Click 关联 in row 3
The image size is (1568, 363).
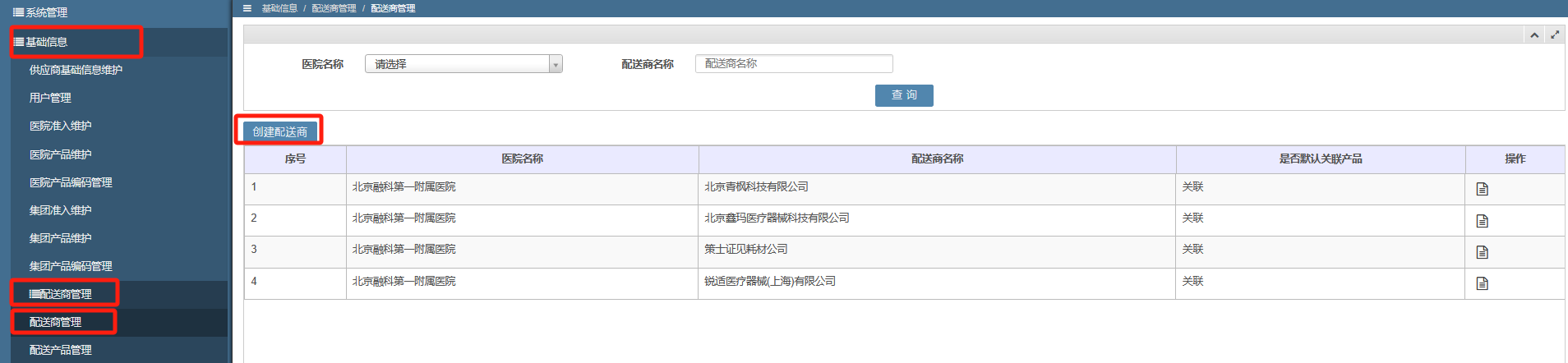[x=1192, y=250]
